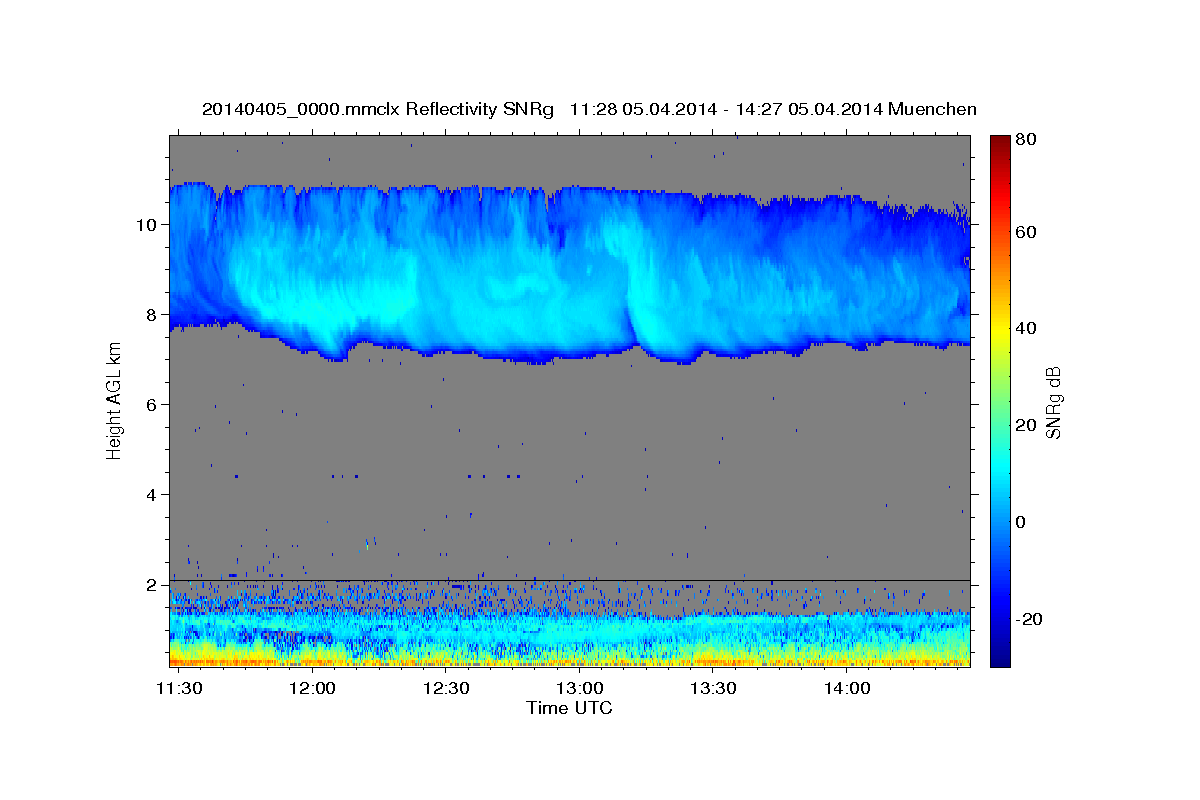1200x800 pixels.
Task: Select the 11:30 time axis label
Action: coord(181,689)
